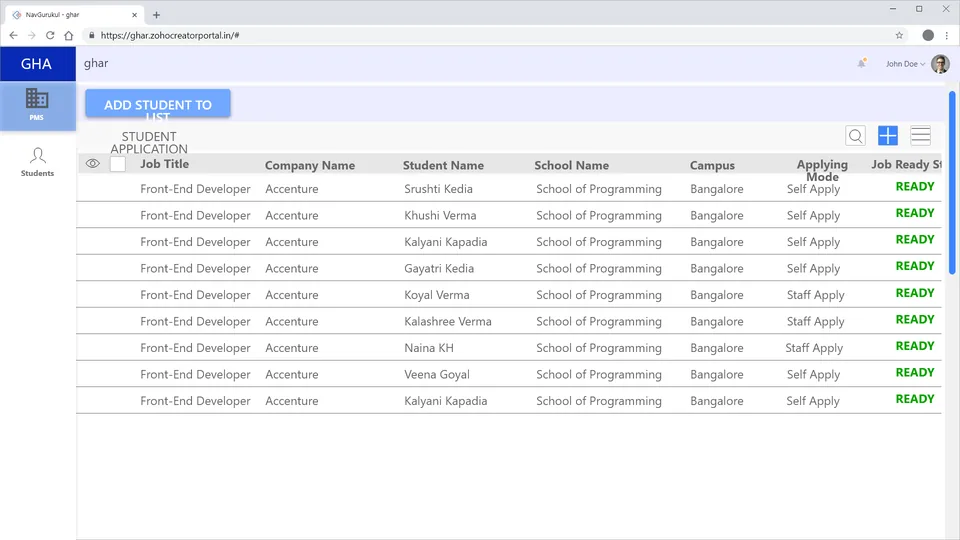Image resolution: width=960 pixels, height=540 pixels.
Task: Click the Student Application heading
Action: click(x=149, y=143)
